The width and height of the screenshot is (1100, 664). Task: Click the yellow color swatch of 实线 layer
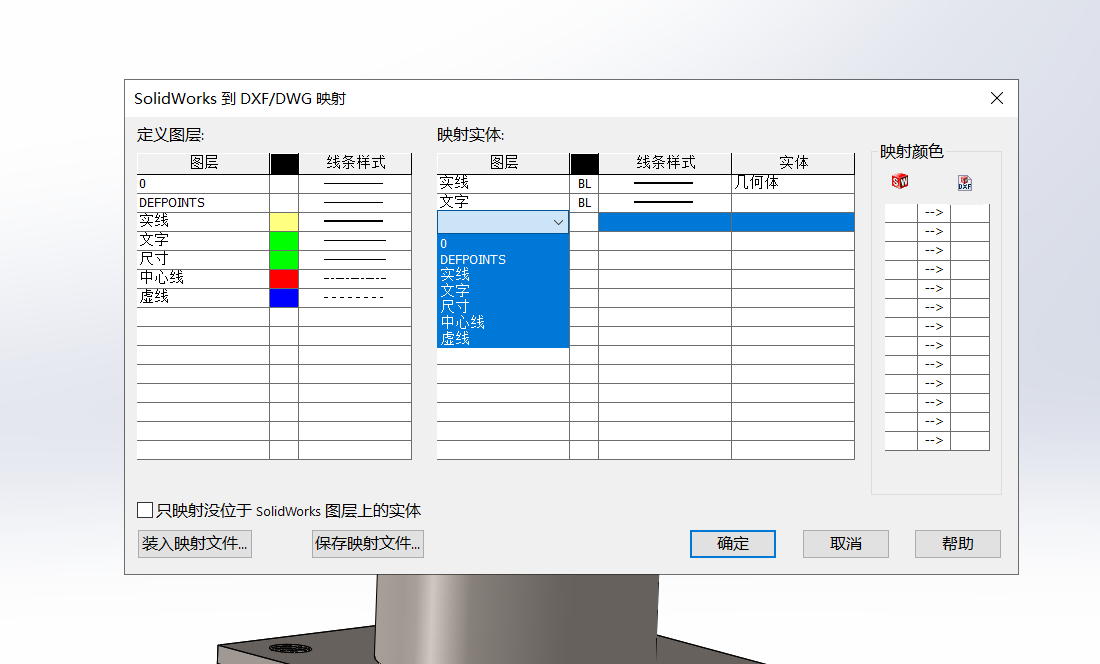(284, 222)
